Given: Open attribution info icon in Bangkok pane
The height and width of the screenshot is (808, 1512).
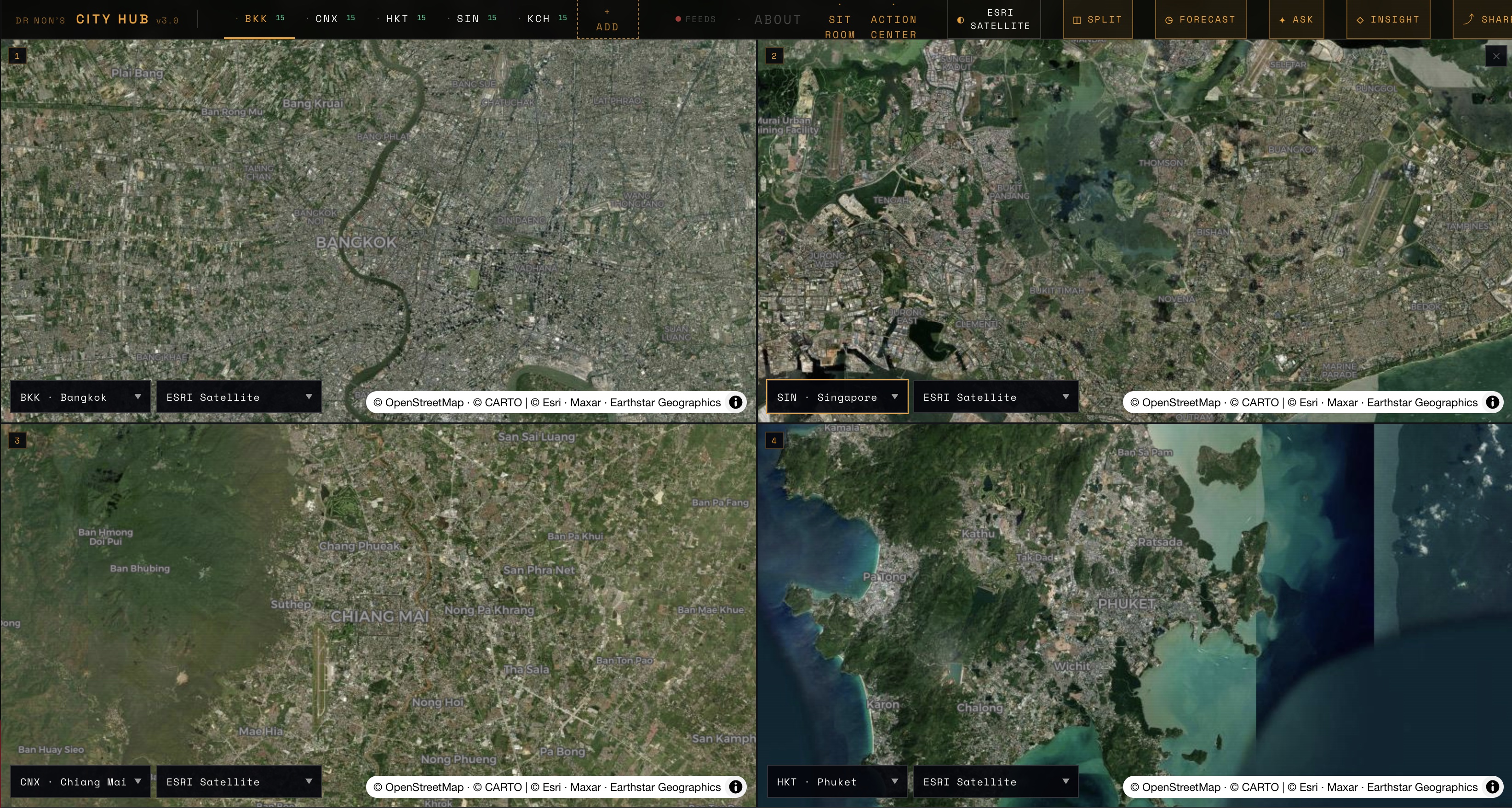Looking at the screenshot, I should 735,402.
